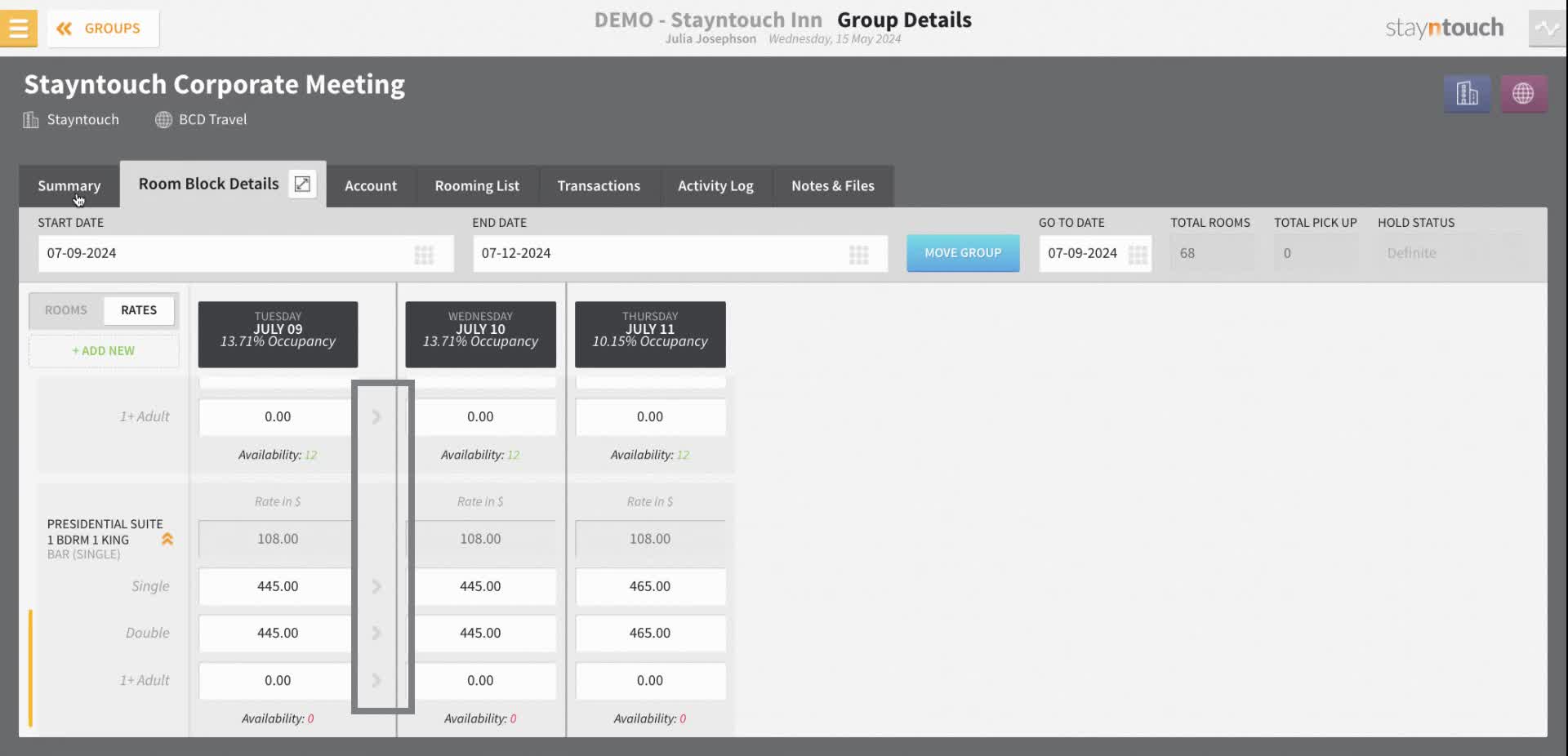Select the Thursday July 11 date header
Viewport: 1568px width, 756px height.
pyautogui.click(x=650, y=335)
